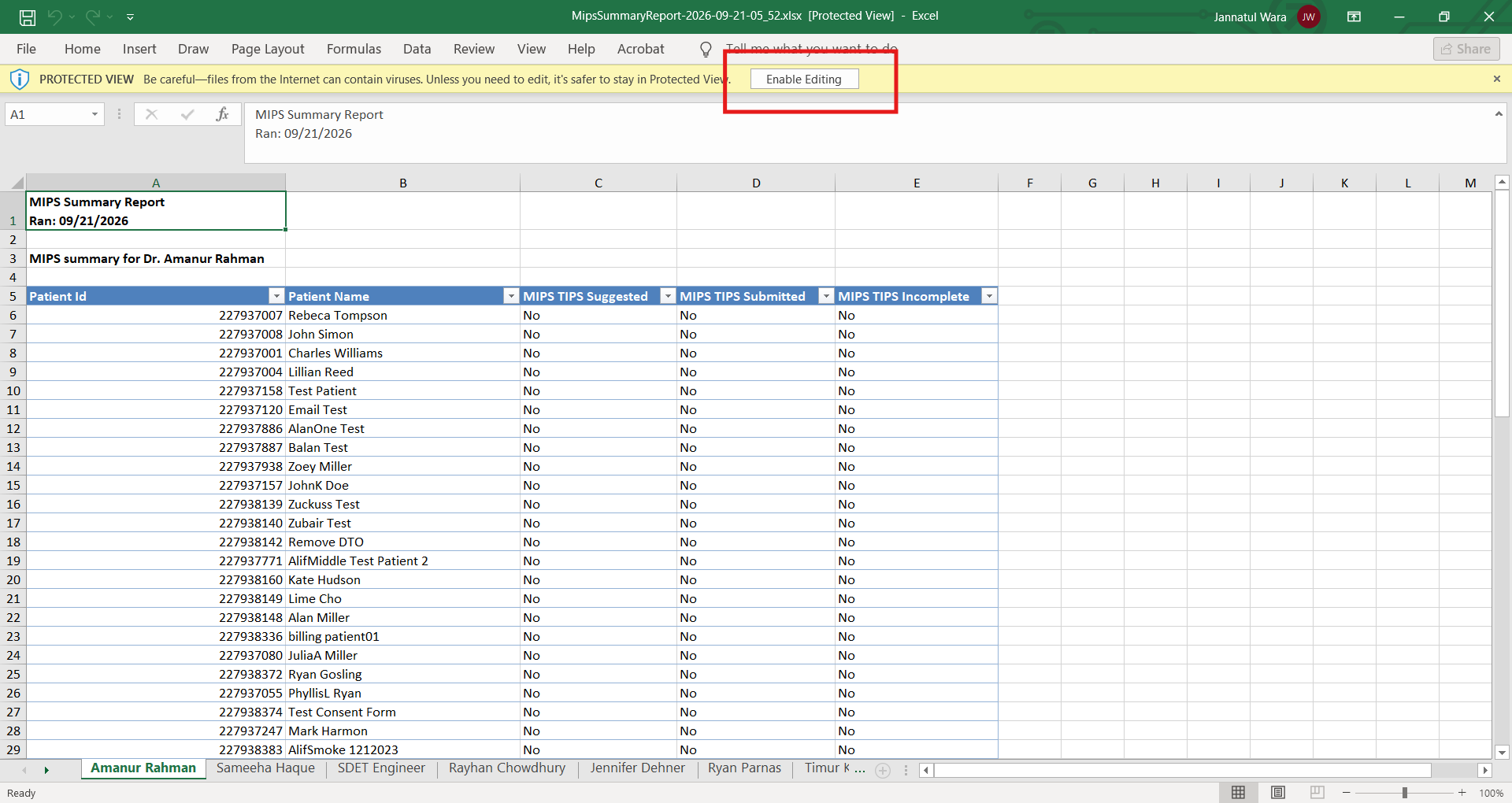
Task: Open the Formulas ribbon tab
Action: 354,49
